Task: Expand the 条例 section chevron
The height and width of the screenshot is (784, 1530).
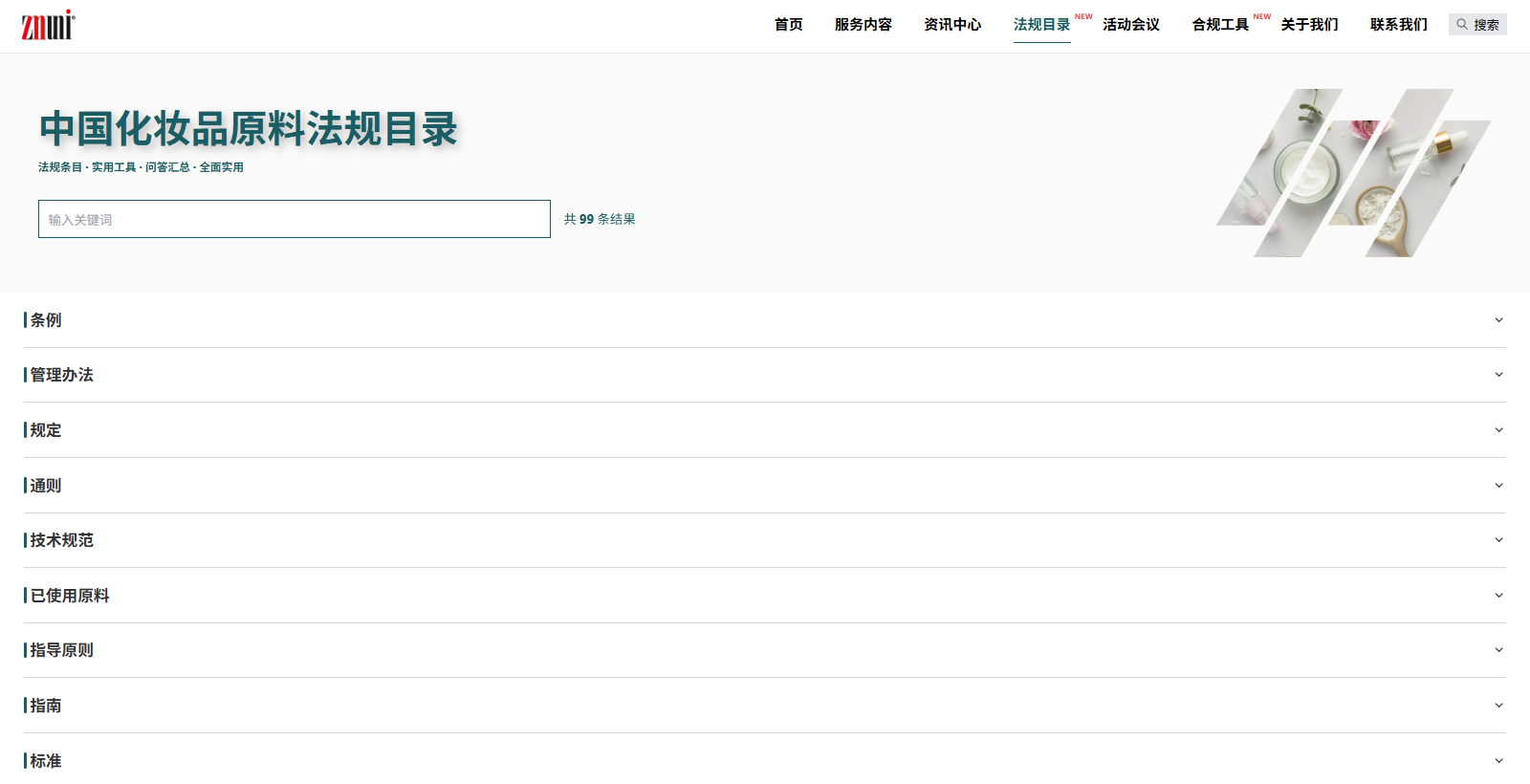Action: 1498,320
